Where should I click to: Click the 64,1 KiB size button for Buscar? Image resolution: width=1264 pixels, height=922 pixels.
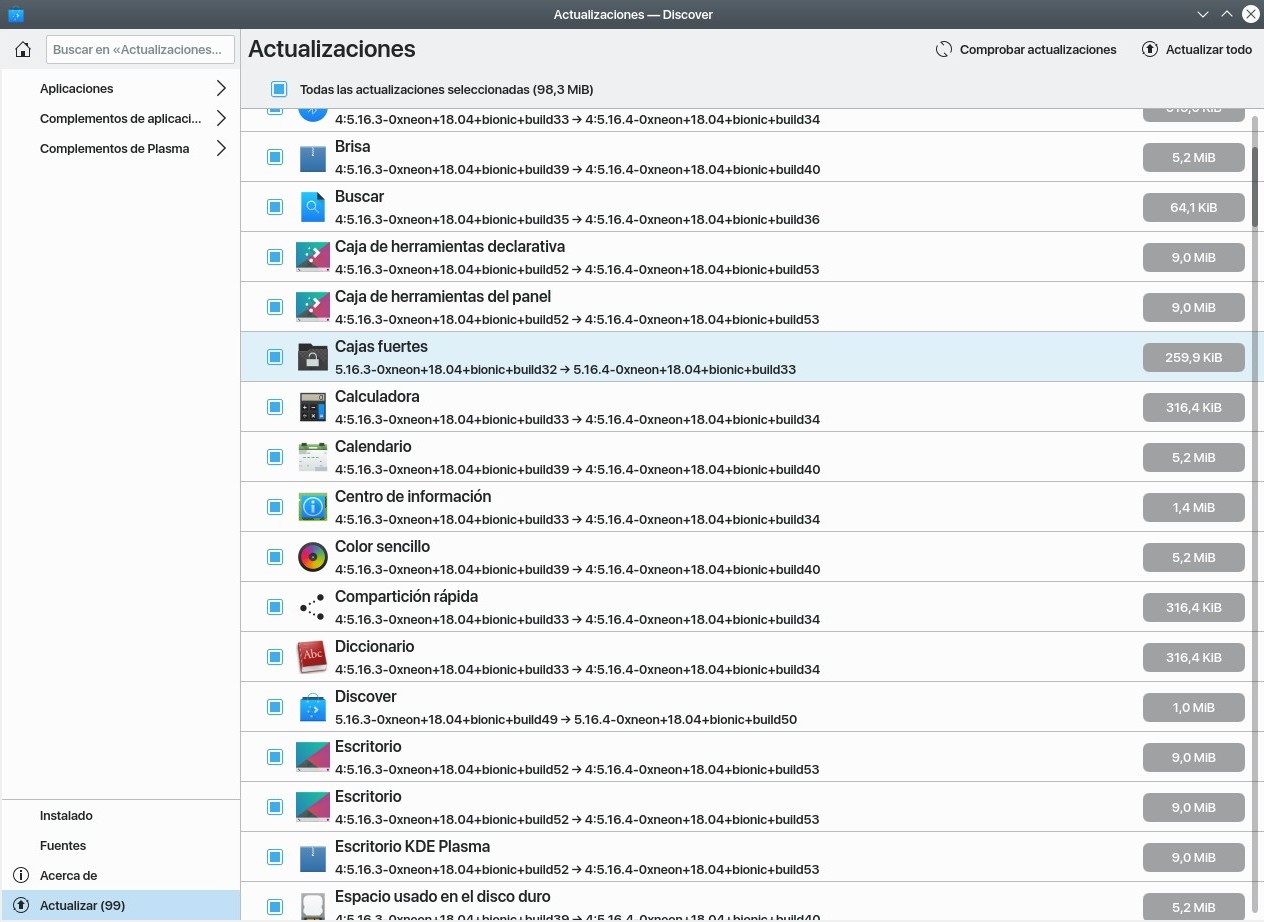[1194, 207]
